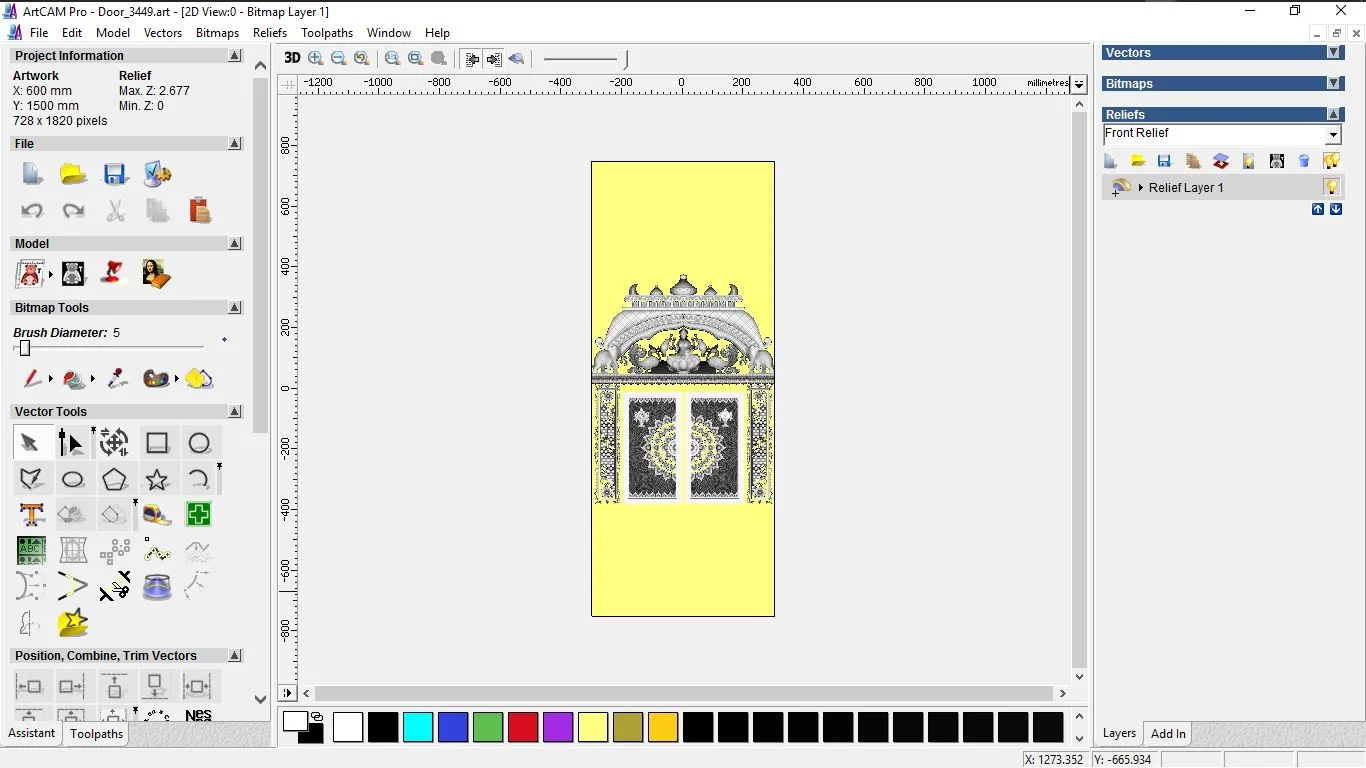Open the Add In tab

pos(1168,734)
